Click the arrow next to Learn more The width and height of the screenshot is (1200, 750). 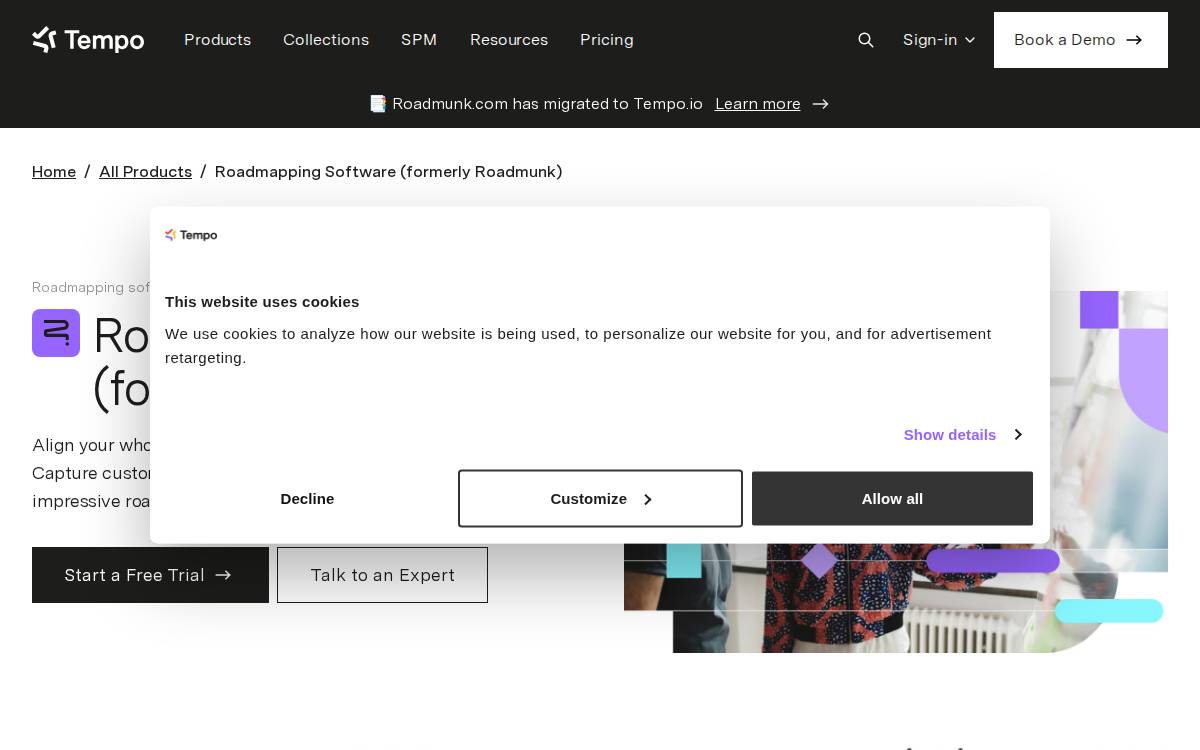click(820, 104)
